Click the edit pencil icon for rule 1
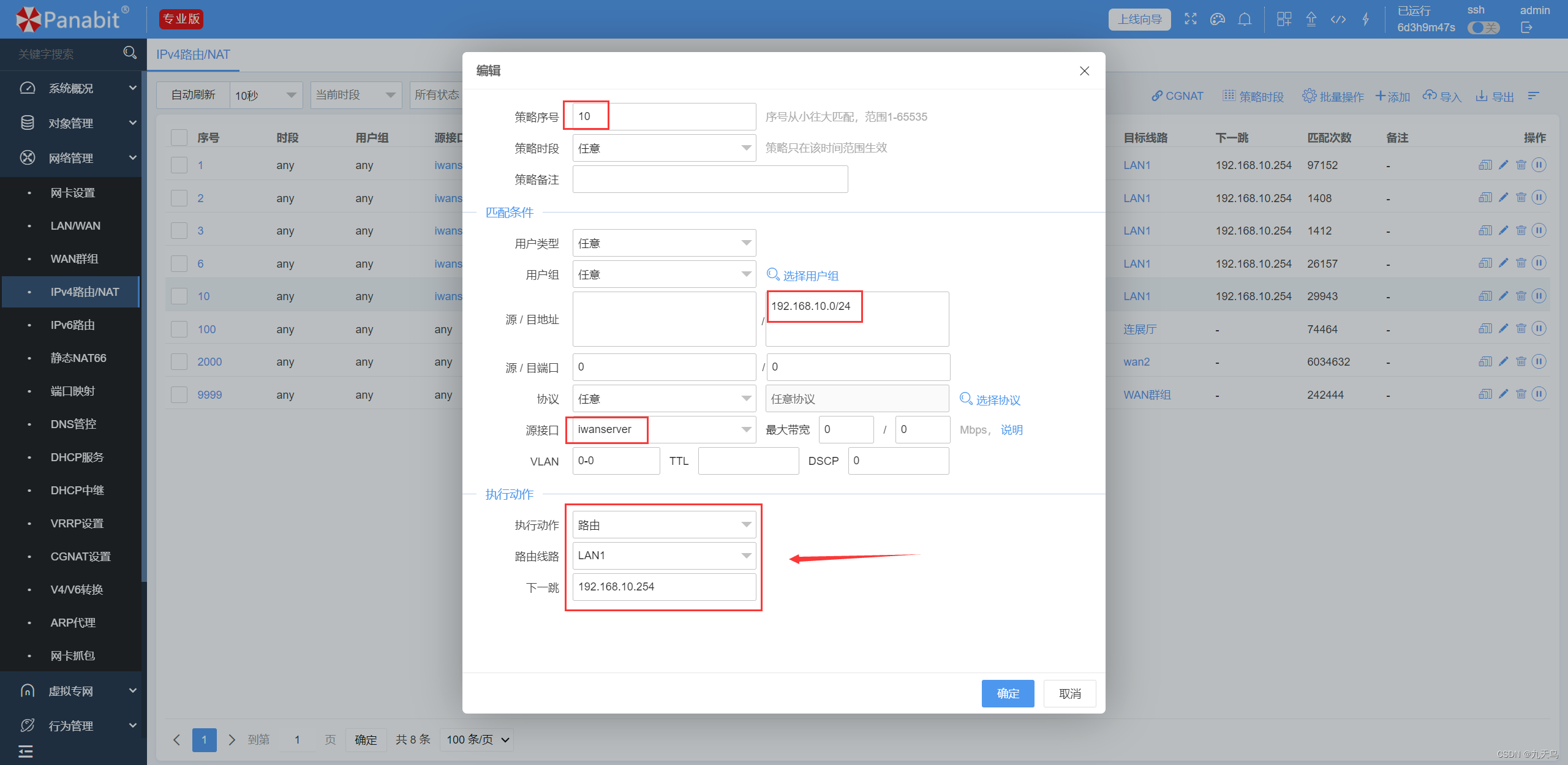1568x765 pixels. coord(1504,165)
